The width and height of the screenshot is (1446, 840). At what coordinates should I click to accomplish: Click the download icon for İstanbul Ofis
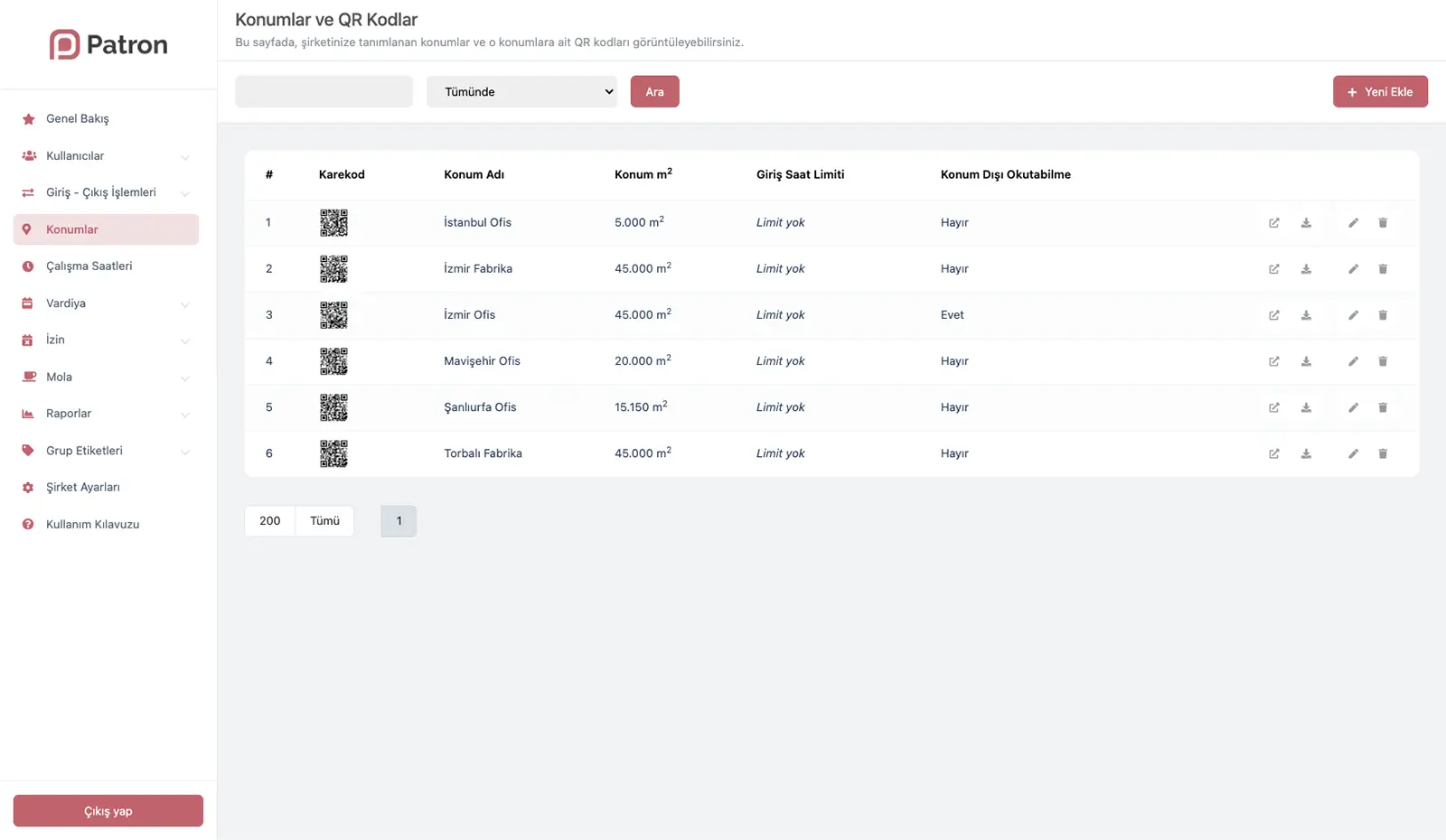1306,223
